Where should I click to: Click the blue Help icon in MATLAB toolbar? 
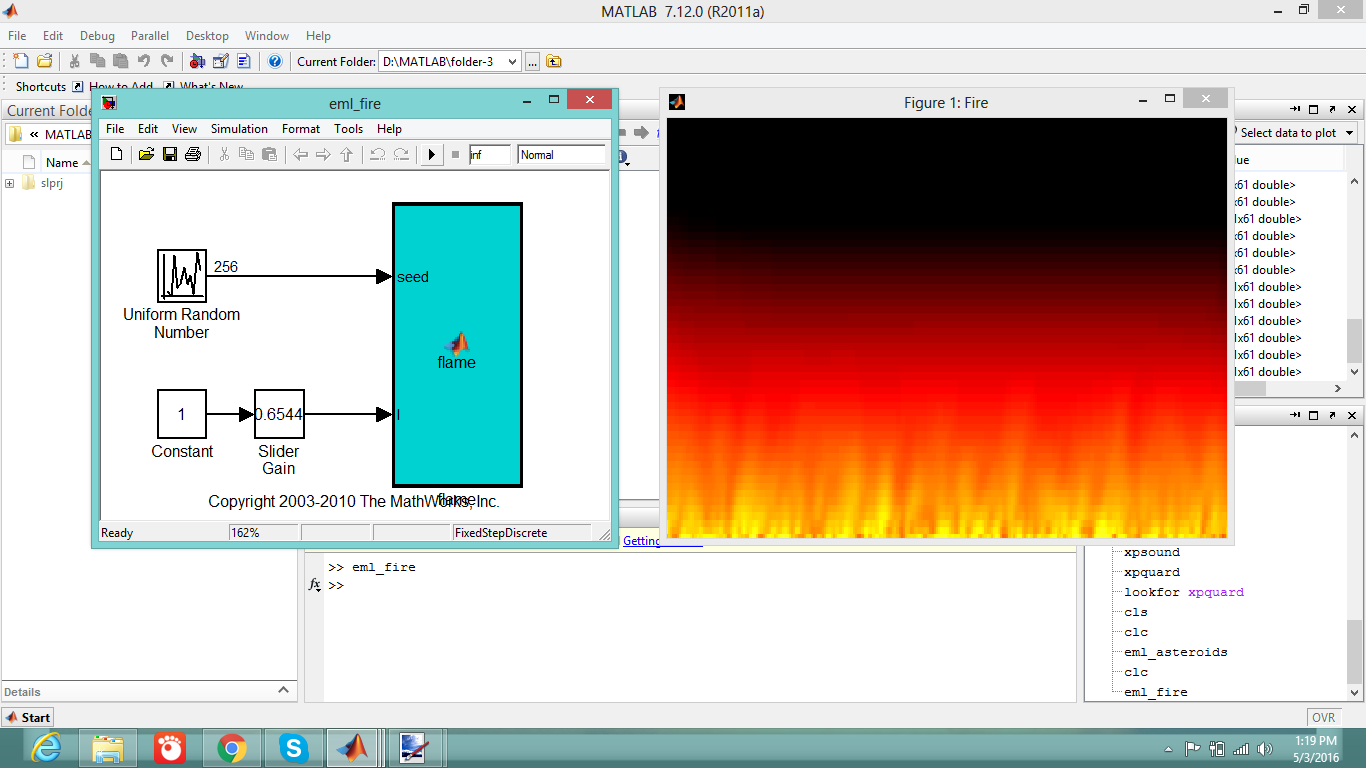tap(275, 61)
